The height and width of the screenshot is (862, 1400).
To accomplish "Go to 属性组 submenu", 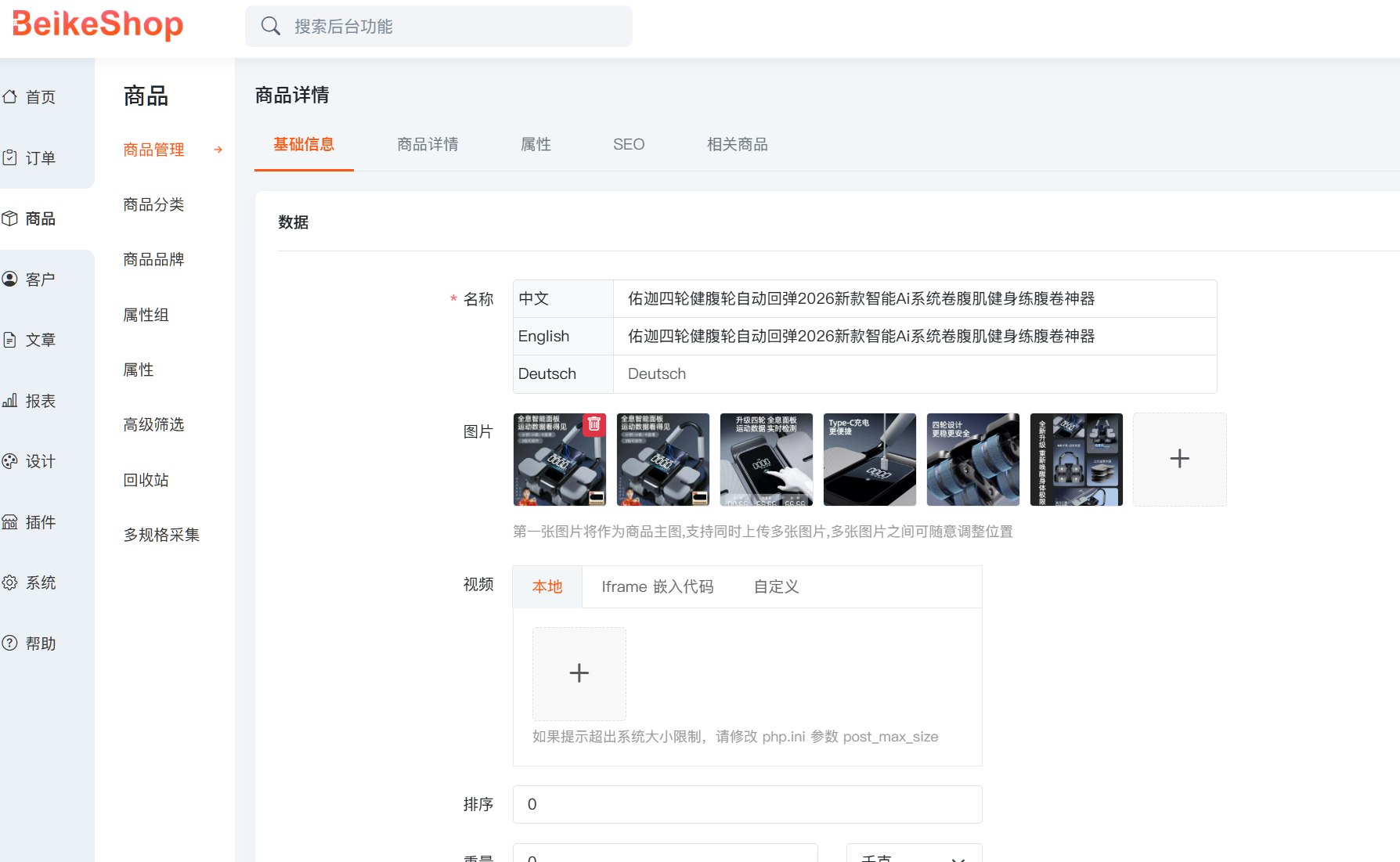I will pos(146,315).
